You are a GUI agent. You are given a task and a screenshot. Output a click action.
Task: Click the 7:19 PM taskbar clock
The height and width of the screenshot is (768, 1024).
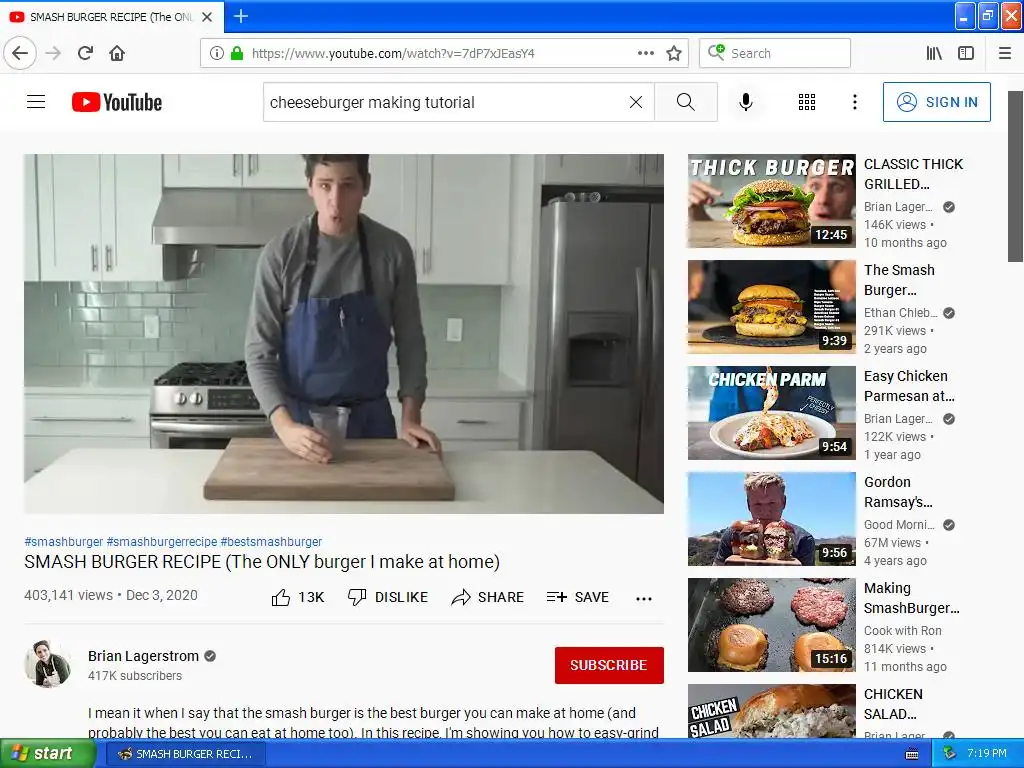coord(986,754)
